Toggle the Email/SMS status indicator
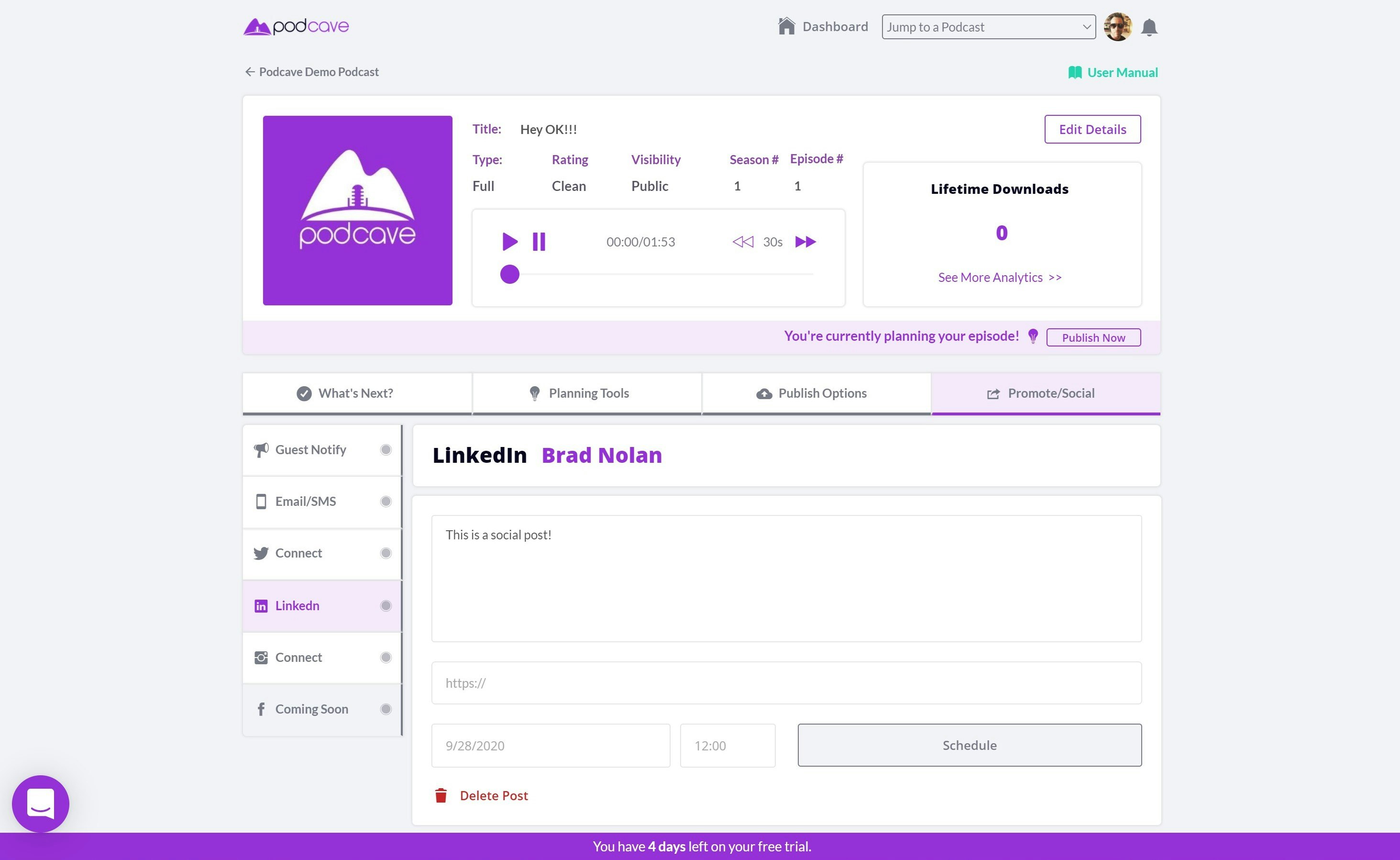Viewport: 1400px width, 860px height. (x=386, y=501)
